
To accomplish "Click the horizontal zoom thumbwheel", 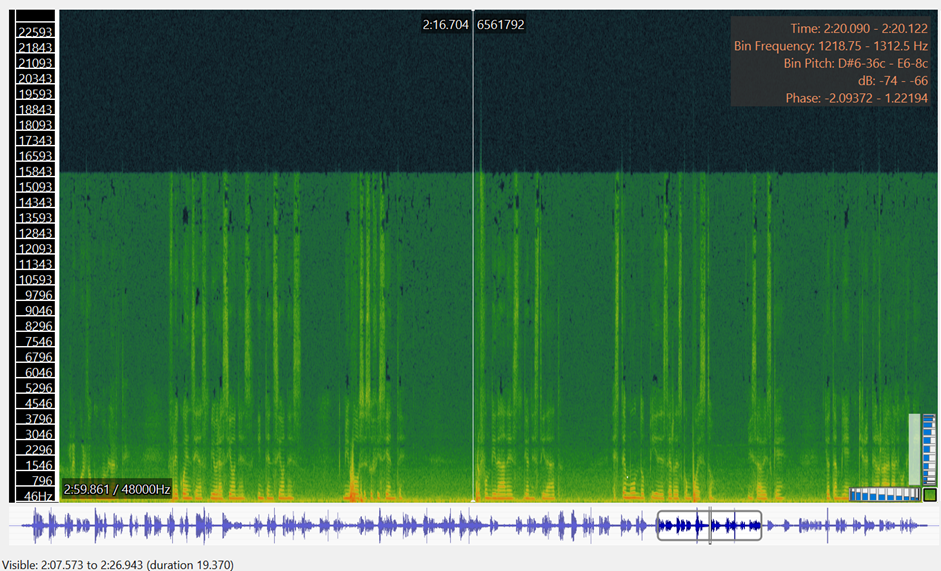I will [x=885, y=494].
